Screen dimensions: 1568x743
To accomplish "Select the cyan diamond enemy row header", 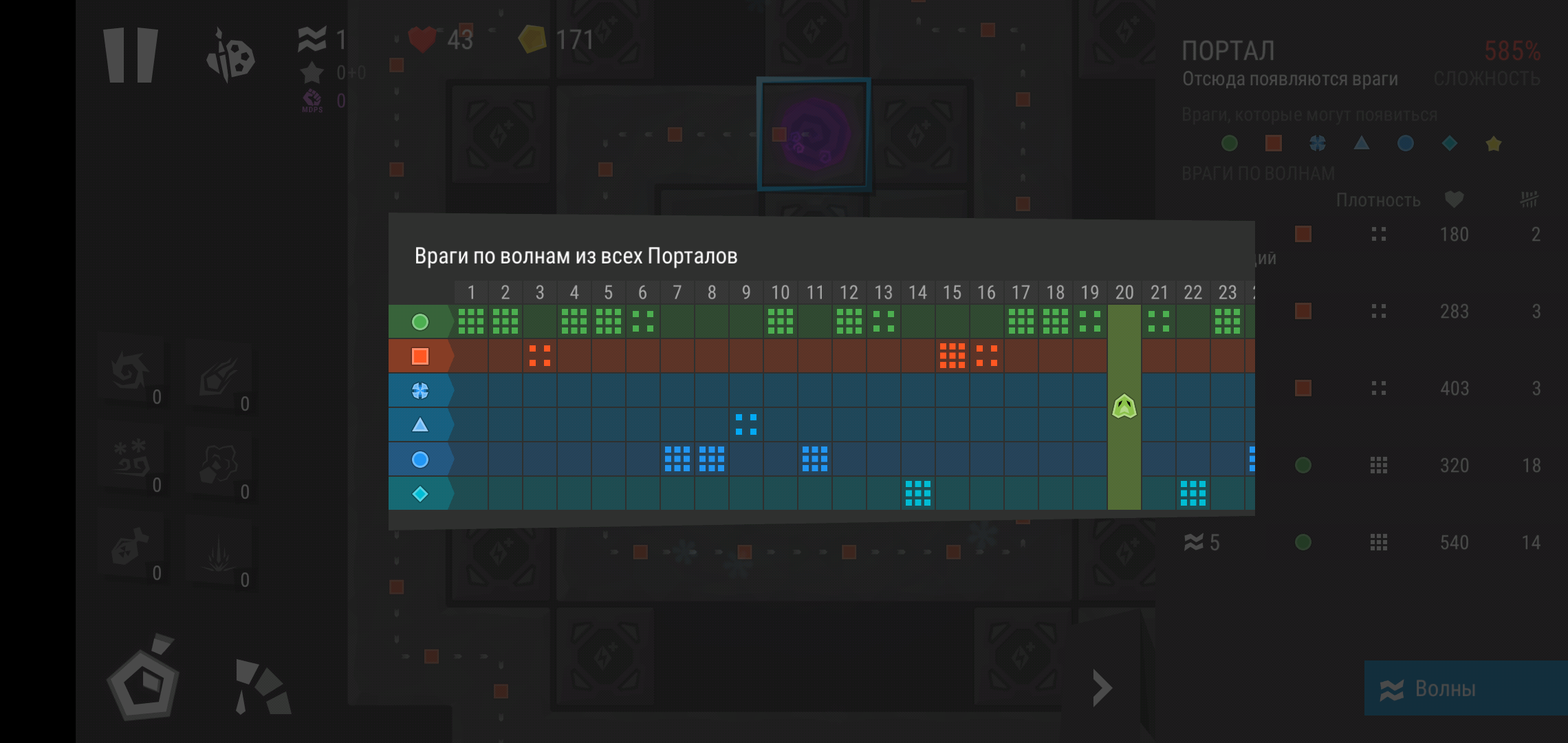I will click(x=420, y=494).
